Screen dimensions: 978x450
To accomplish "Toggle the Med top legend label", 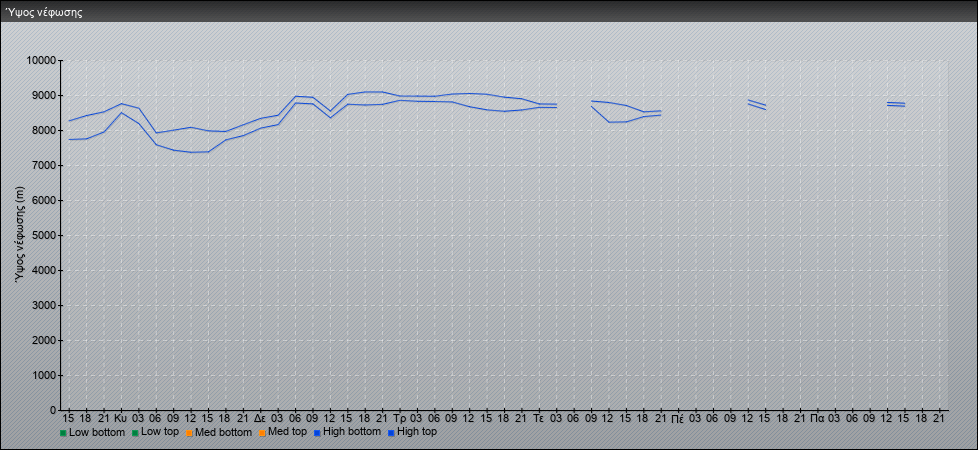I will [287, 432].
